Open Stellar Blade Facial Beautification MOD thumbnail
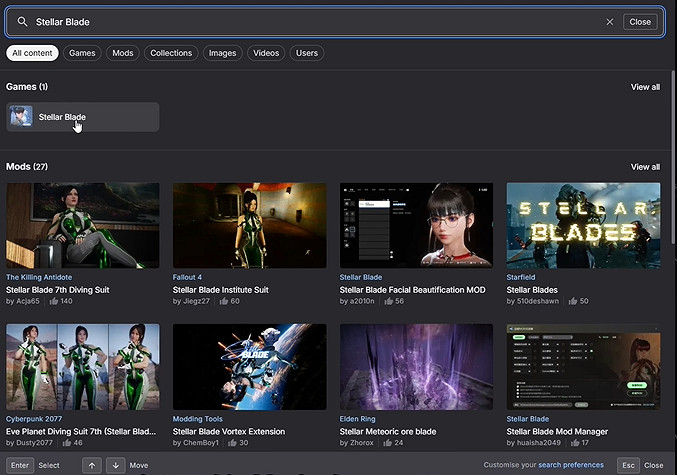The width and height of the screenshot is (677, 475). click(x=416, y=225)
